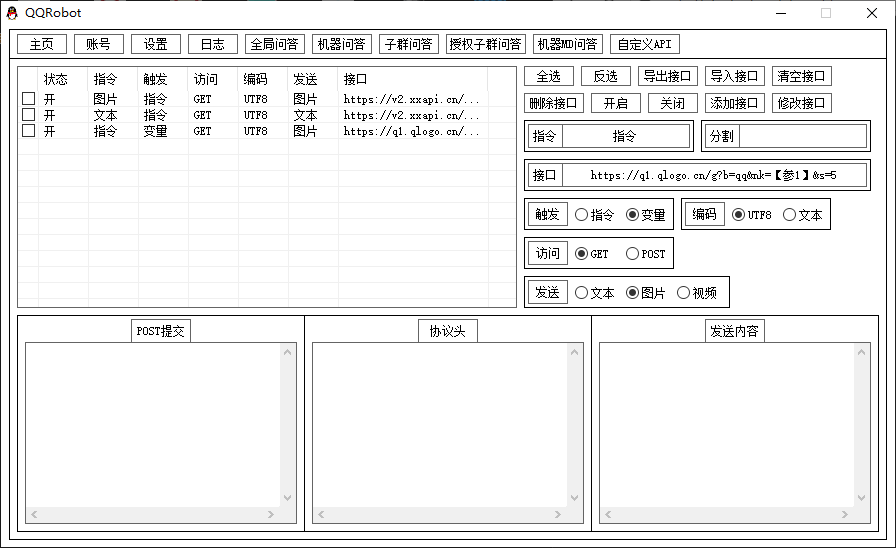Select 视频 as the send type
This screenshot has height=548, width=896.
(x=684, y=293)
